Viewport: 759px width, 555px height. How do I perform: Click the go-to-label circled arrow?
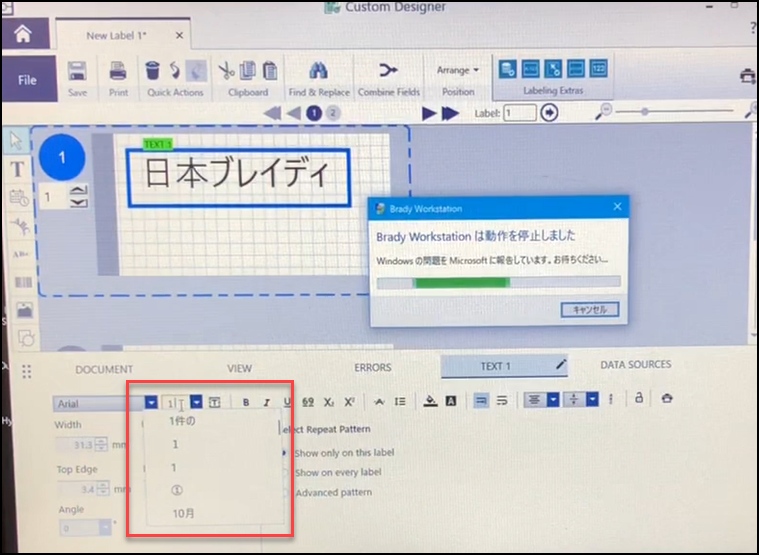[x=549, y=113]
